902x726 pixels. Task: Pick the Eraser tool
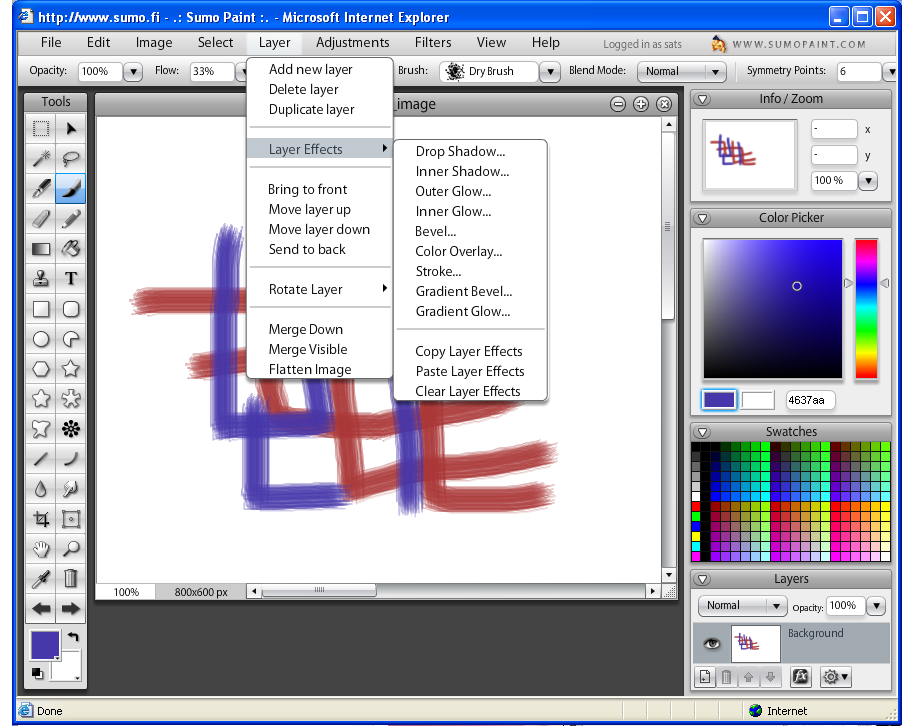41,218
